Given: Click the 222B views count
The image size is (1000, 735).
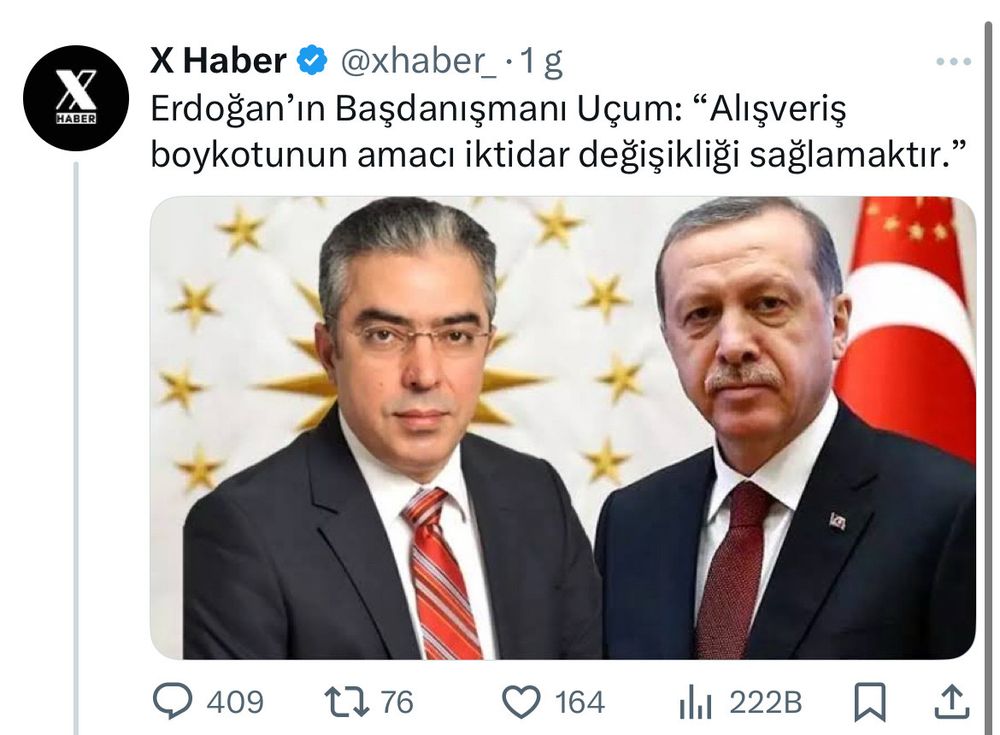Looking at the screenshot, I should (765, 702).
